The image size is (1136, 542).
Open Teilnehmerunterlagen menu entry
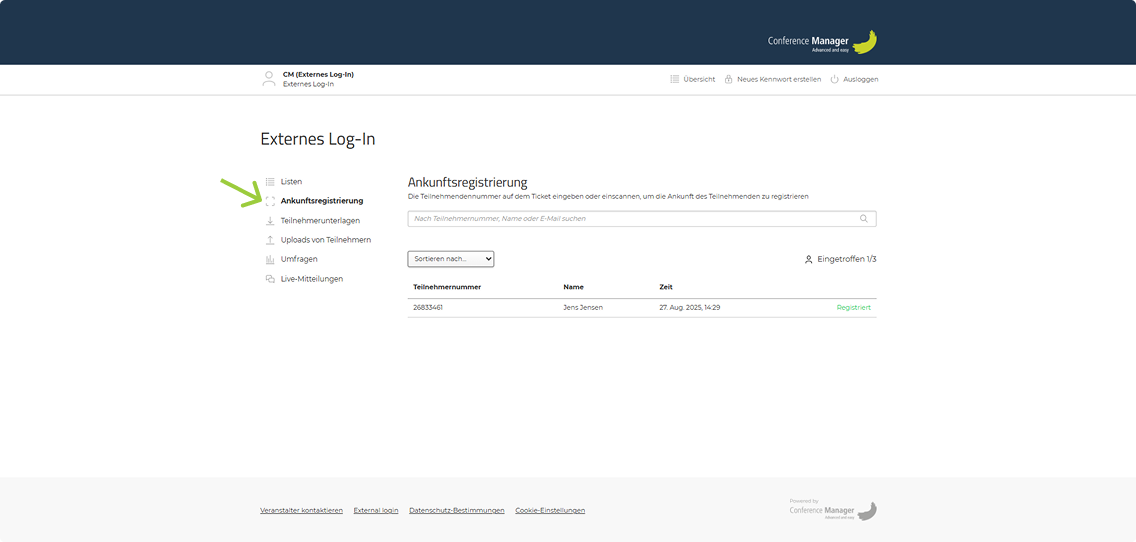[x=320, y=220]
